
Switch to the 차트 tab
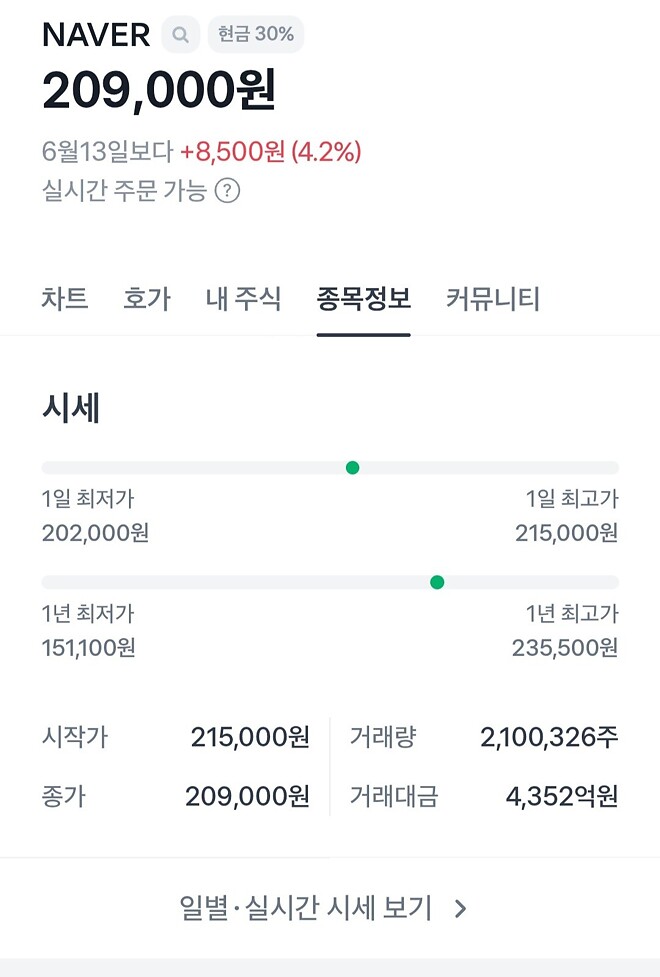click(65, 298)
